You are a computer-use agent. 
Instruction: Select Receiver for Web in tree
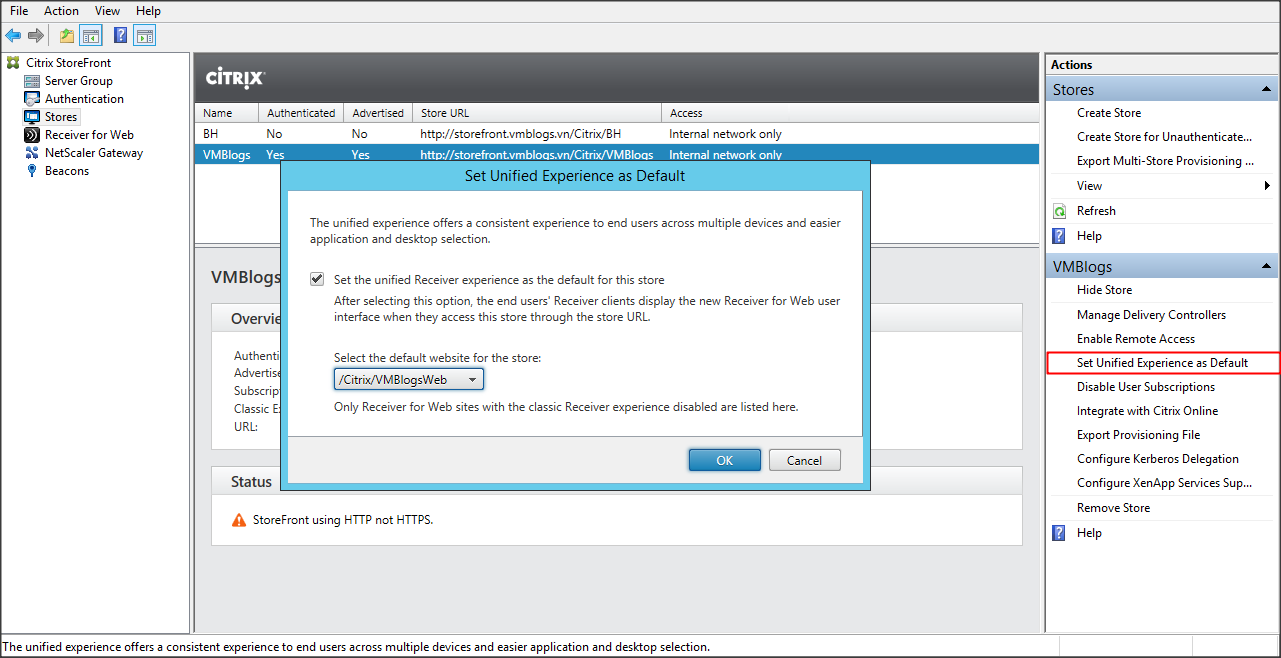click(x=89, y=135)
